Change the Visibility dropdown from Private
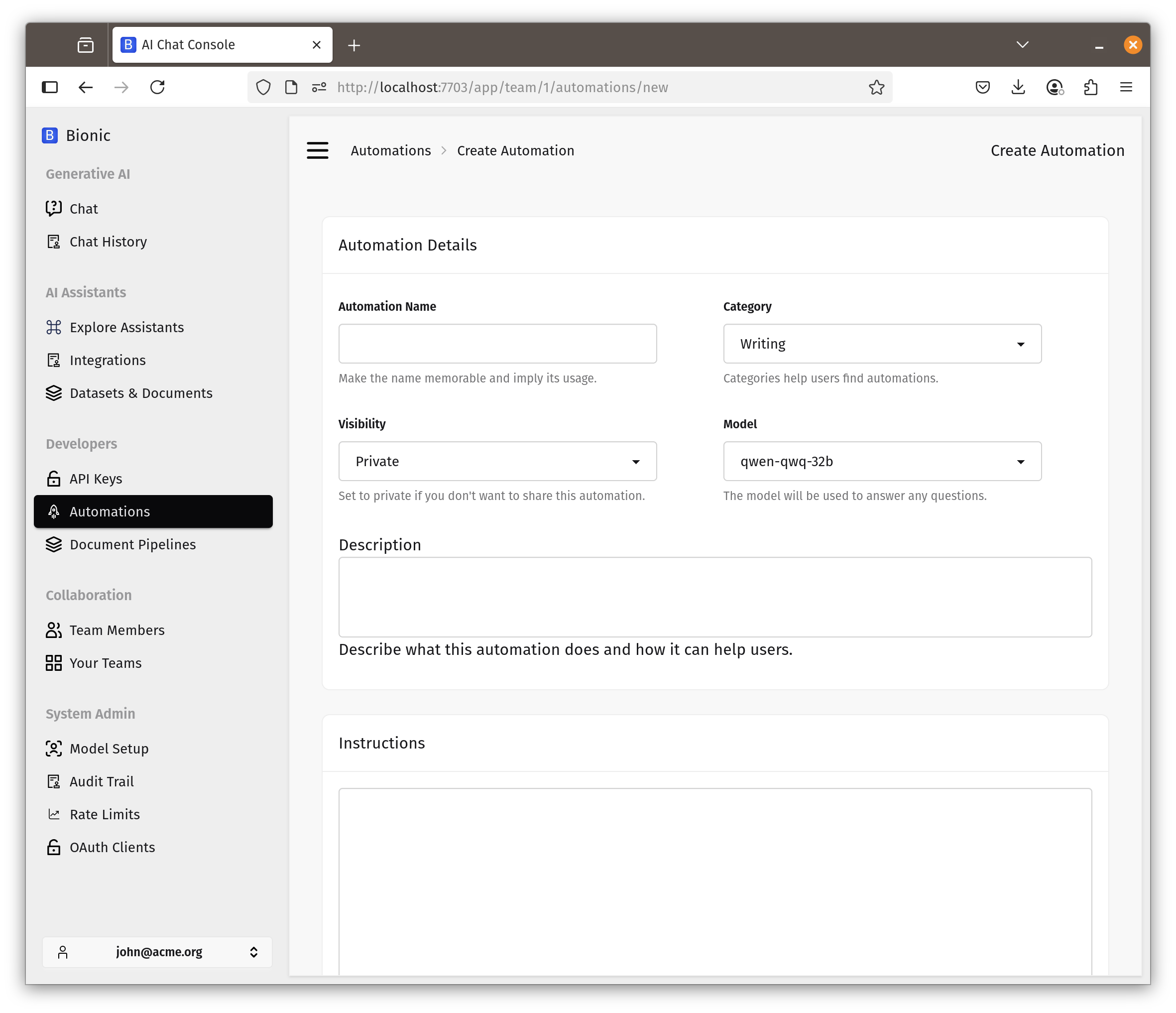 click(x=497, y=461)
